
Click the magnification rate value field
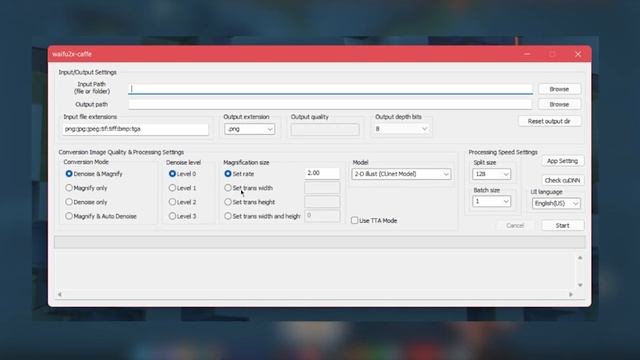click(x=322, y=173)
